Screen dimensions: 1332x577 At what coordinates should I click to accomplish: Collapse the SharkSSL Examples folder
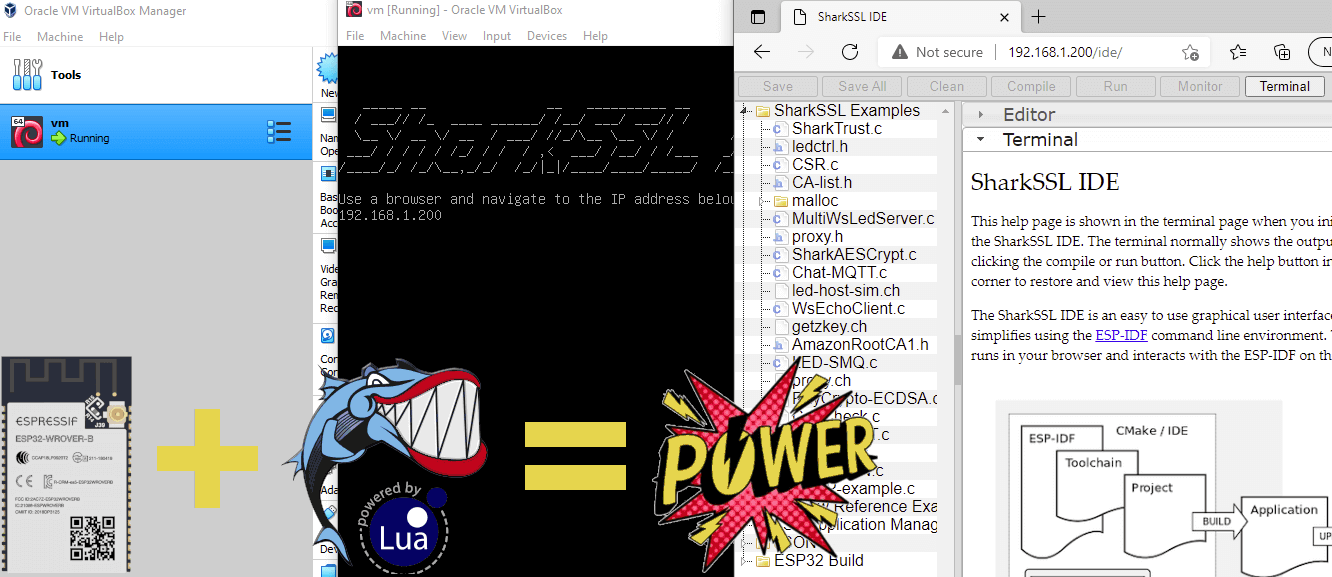745,111
